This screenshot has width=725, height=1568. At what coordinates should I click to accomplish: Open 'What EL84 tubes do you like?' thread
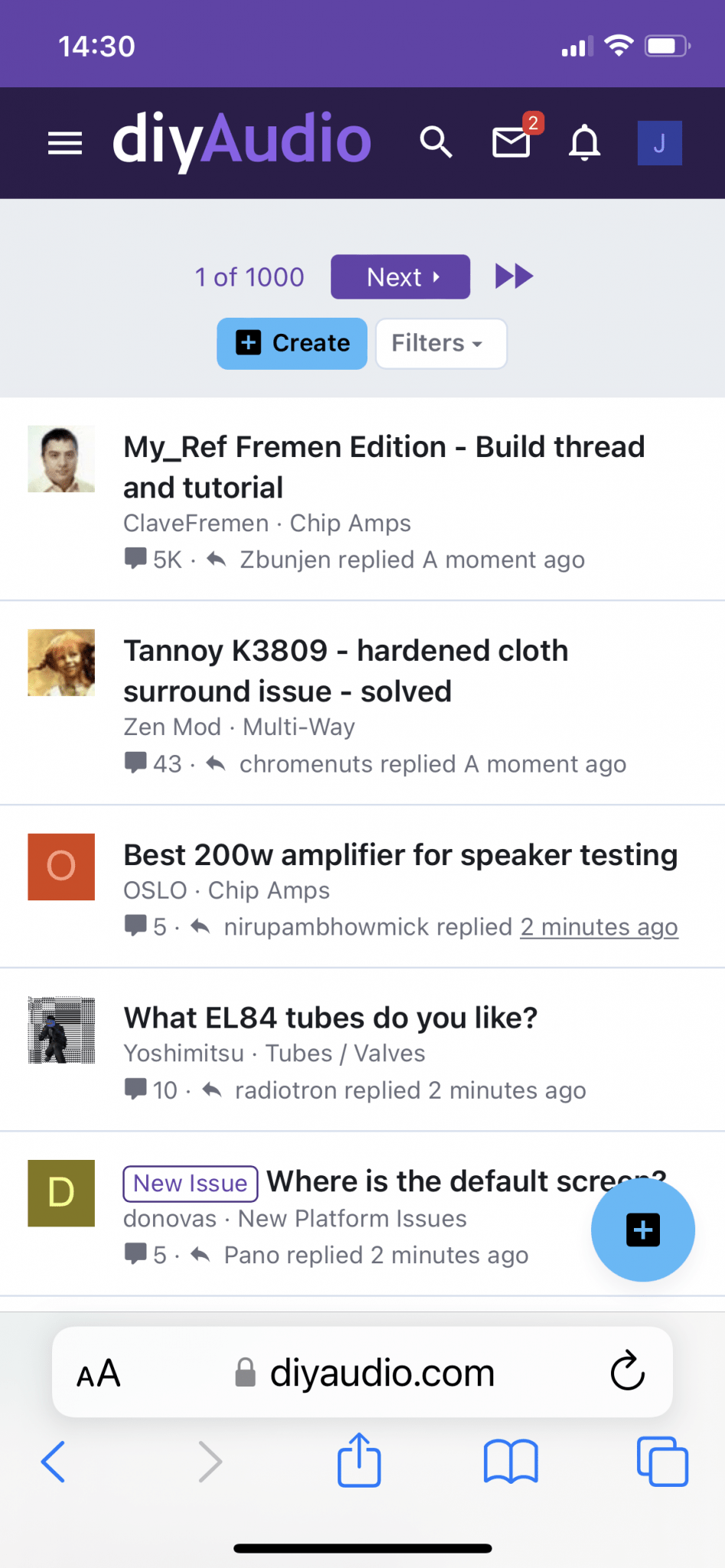(331, 1018)
